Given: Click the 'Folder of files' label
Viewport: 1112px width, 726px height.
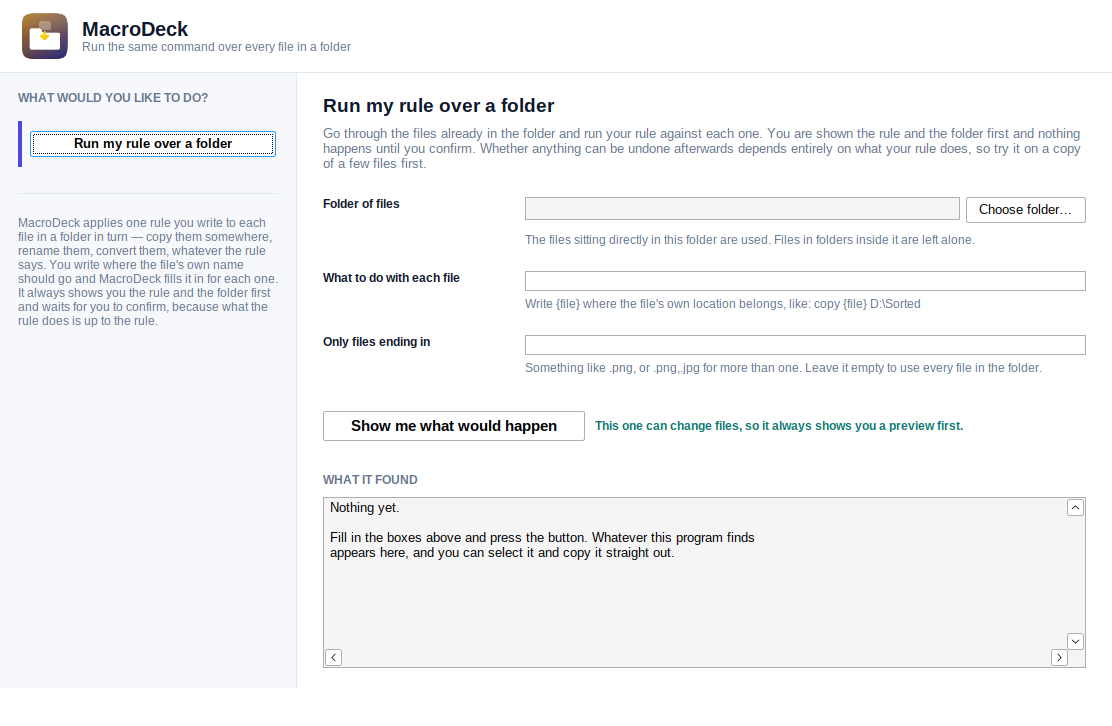Looking at the screenshot, I should tap(361, 204).
